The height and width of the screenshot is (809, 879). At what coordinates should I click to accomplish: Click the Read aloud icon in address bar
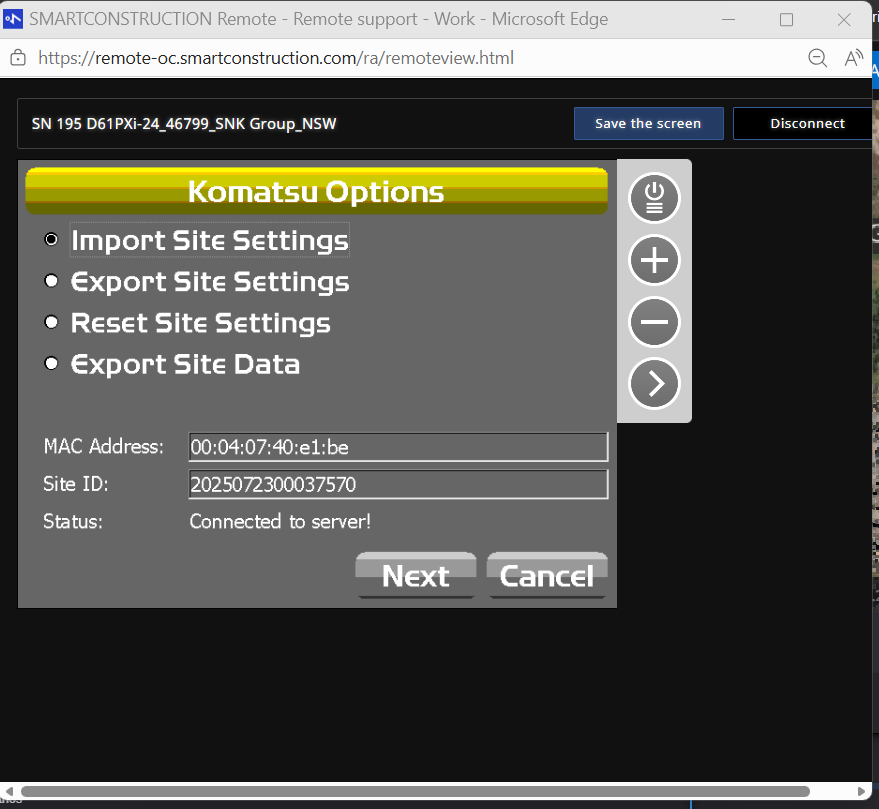[x=853, y=58]
